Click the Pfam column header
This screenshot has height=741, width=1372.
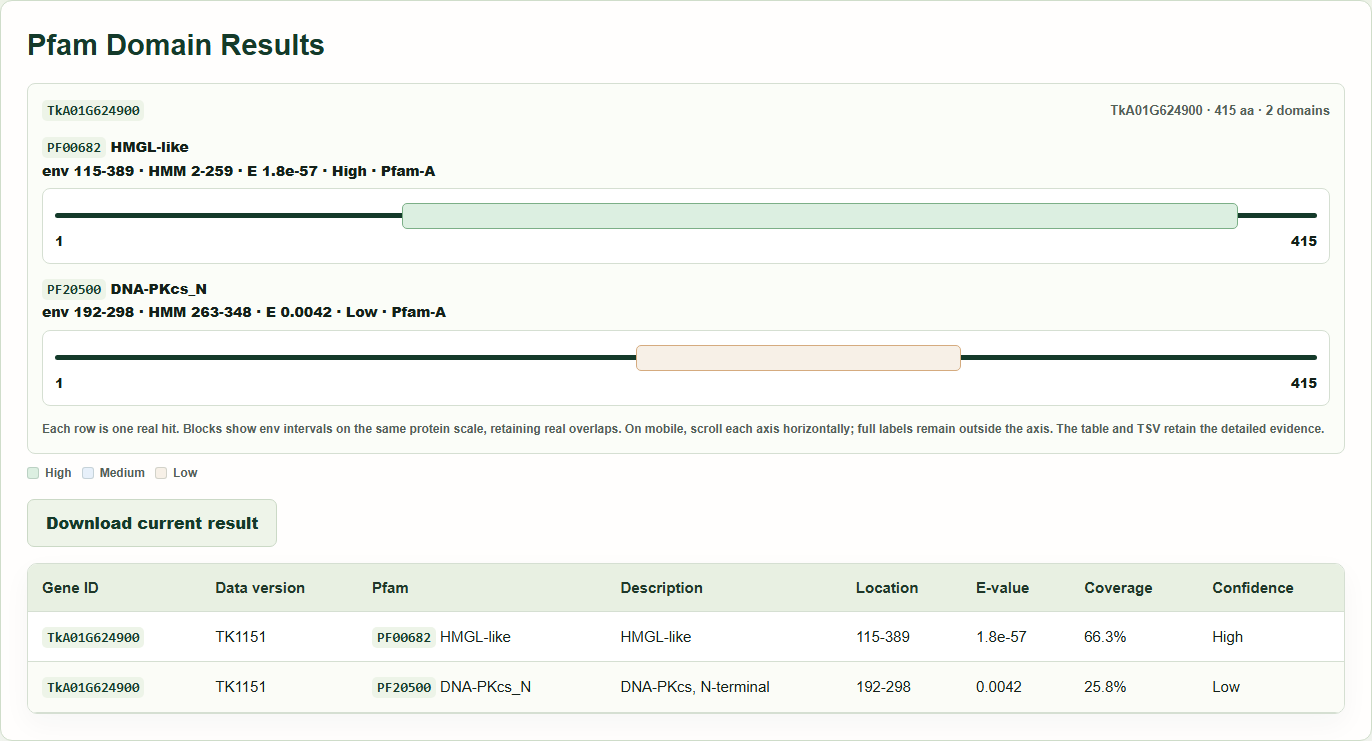(x=390, y=588)
